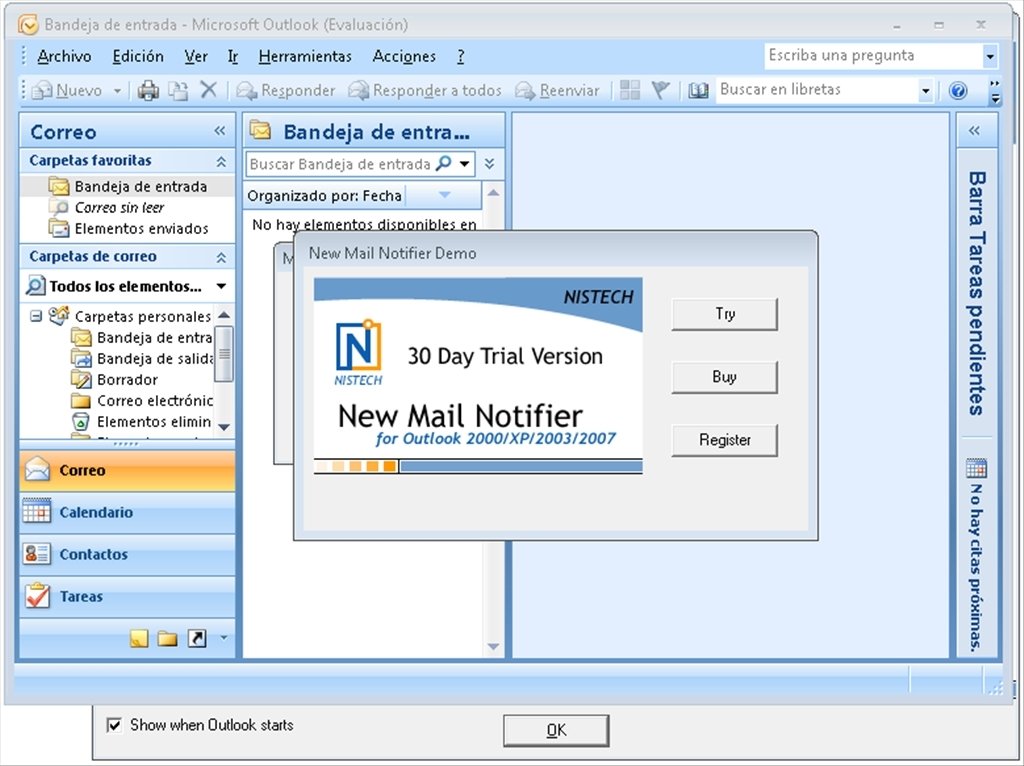Click Responder a todos

coord(425,90)
